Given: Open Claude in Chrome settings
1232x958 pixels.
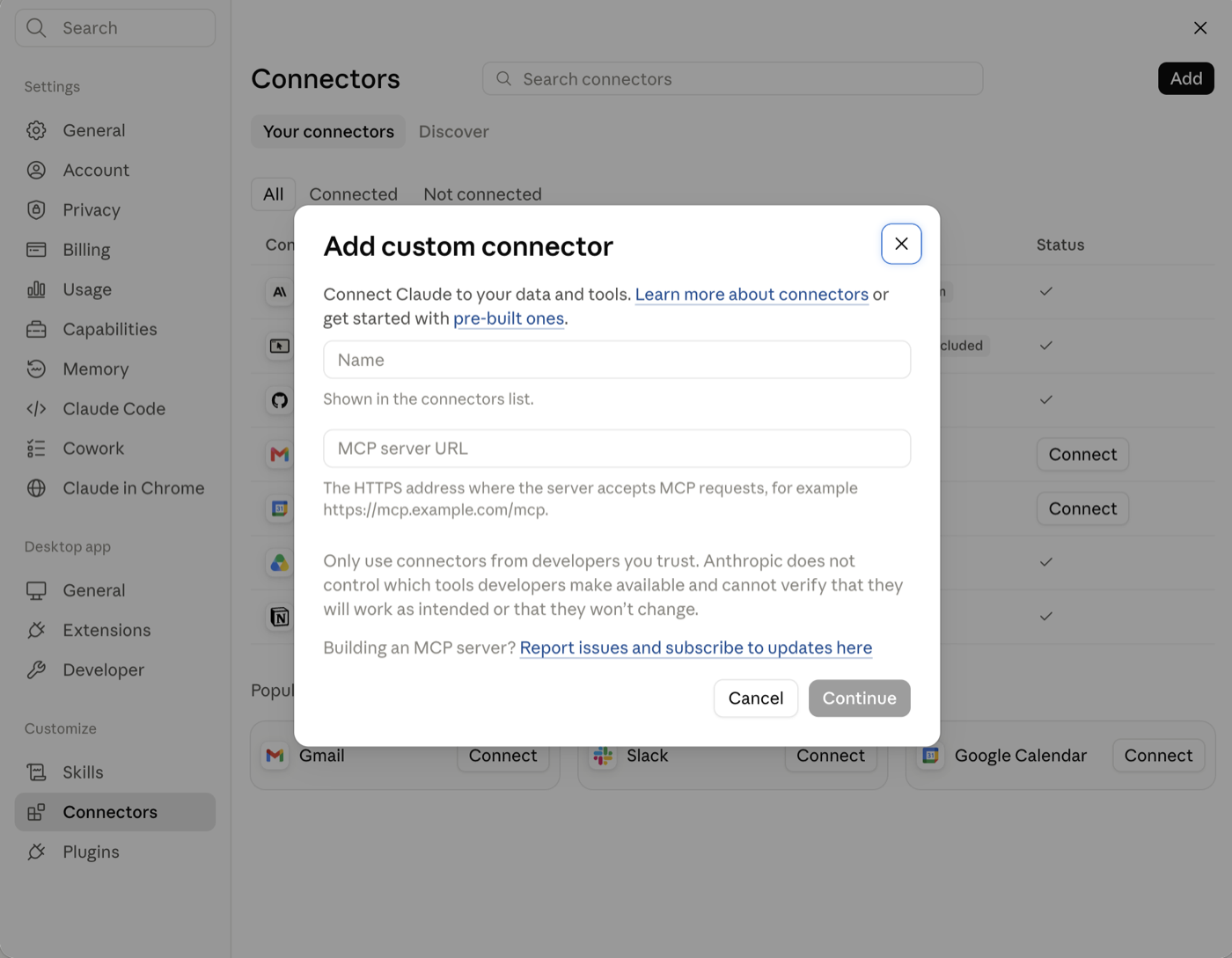Looking at the screenshot, I should [x=115, y=488].
